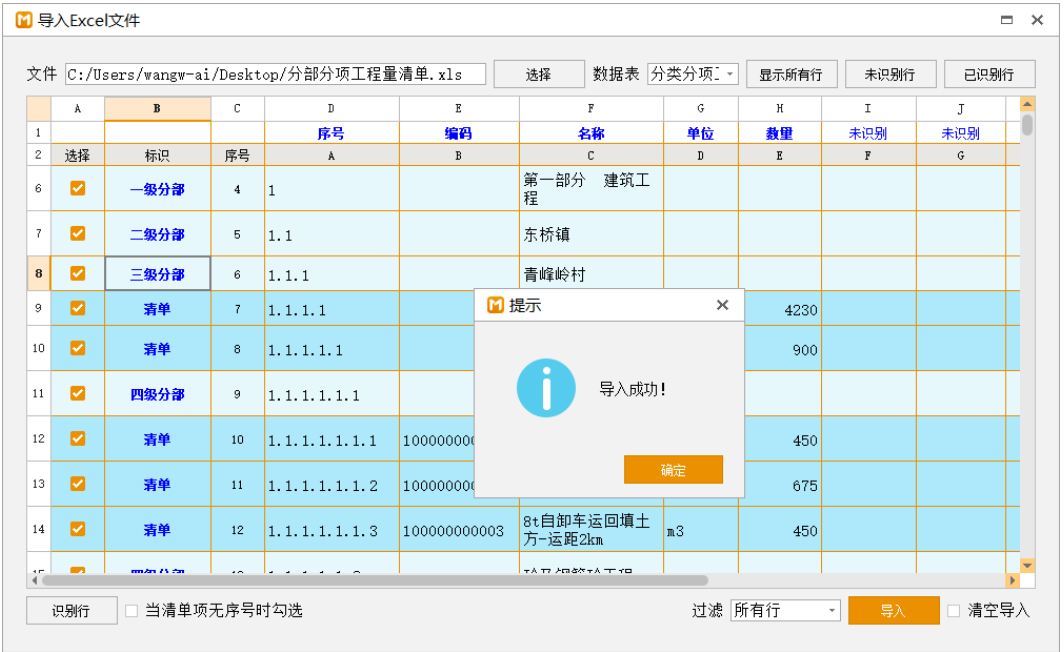Image resolution: width=1064 pixels, height=652 pixels.
Task: Uncheck the checkbox in 一级分部 row
Action: [77, 188]
